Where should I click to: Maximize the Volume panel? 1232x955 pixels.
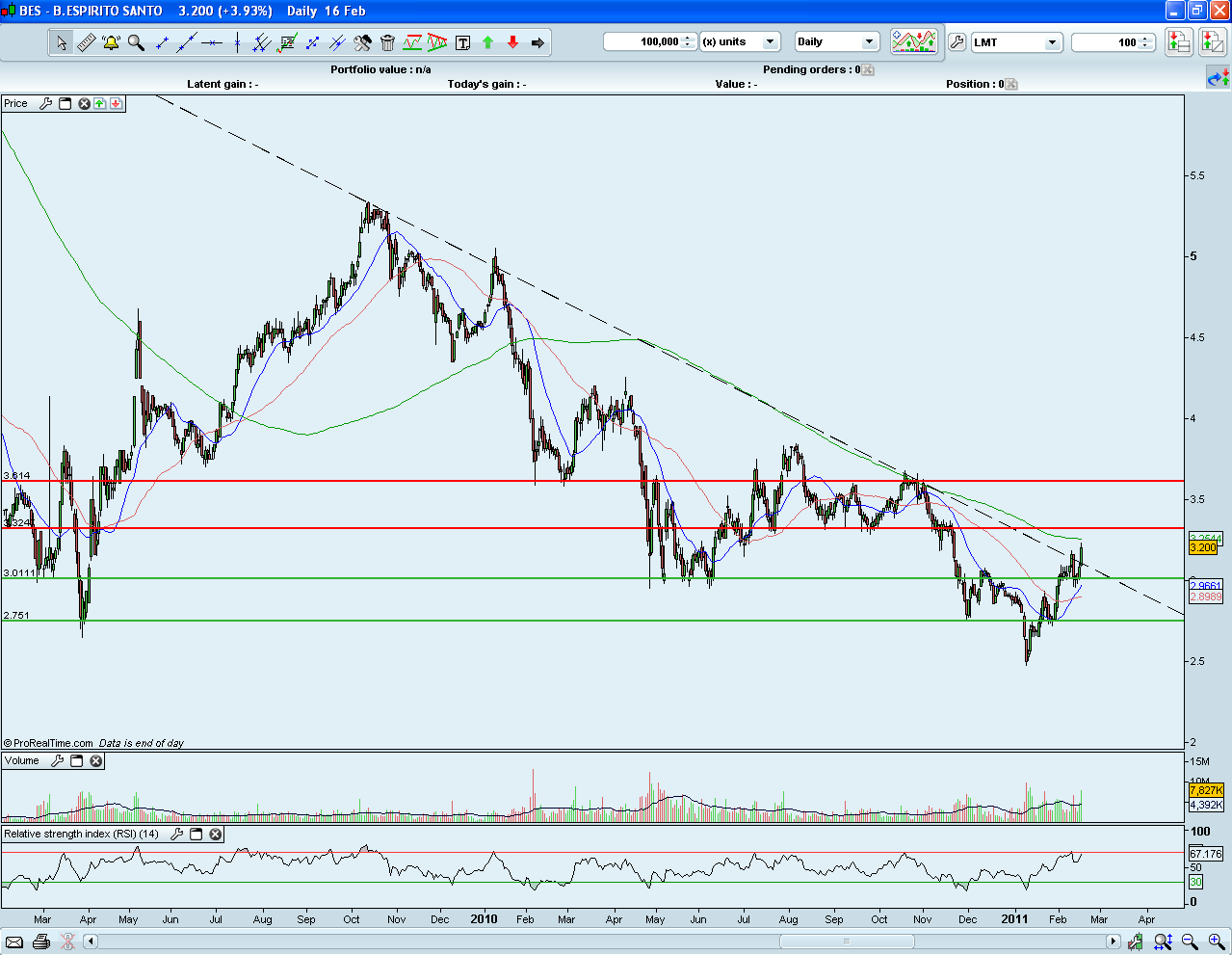[77, 760]
